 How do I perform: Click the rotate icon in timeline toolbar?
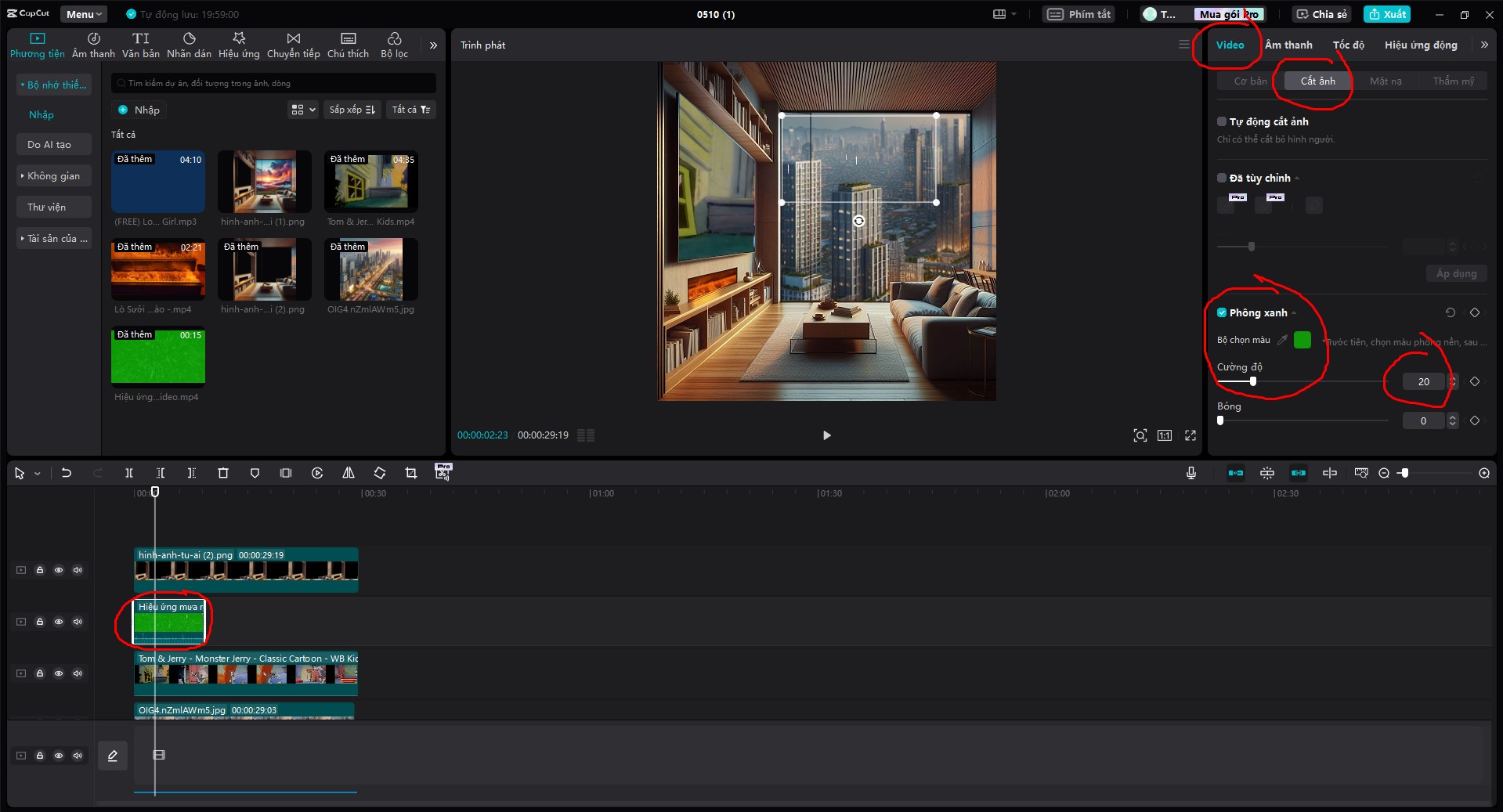(x=380, y=473)
